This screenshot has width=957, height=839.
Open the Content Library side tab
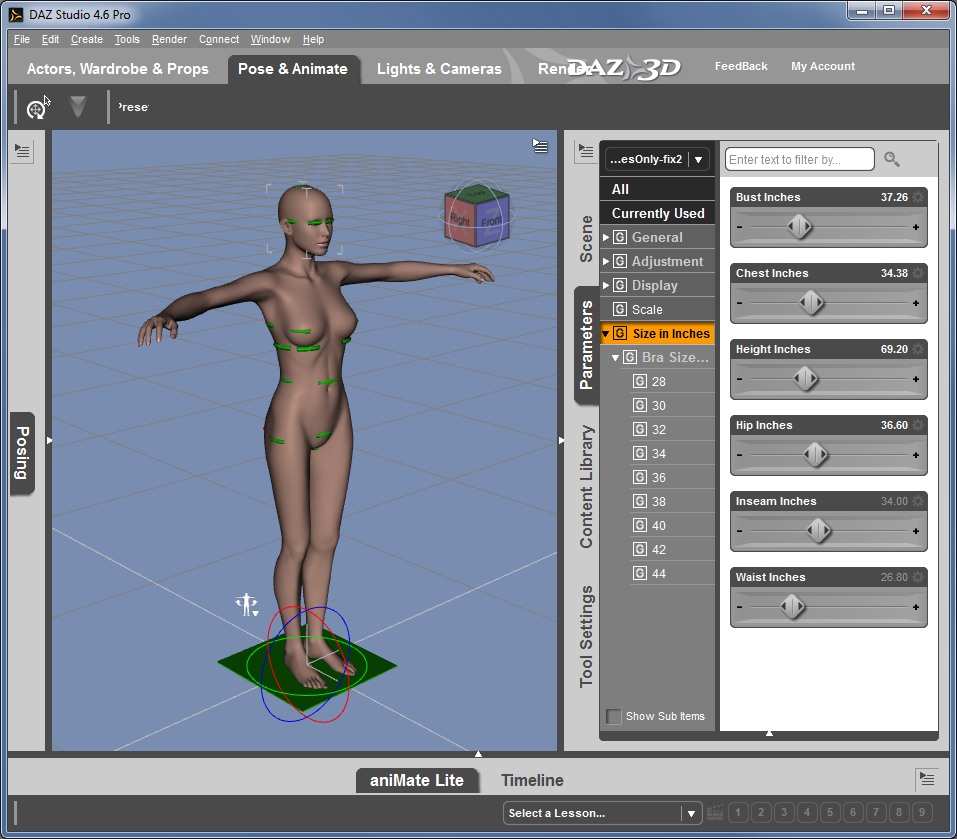click(586, 486)
